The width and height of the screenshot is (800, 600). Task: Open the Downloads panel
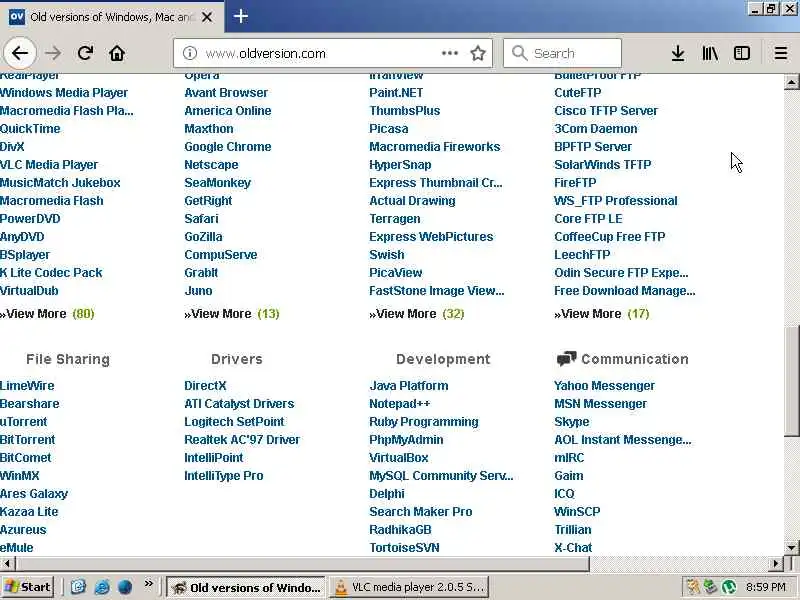click(678, 53)
